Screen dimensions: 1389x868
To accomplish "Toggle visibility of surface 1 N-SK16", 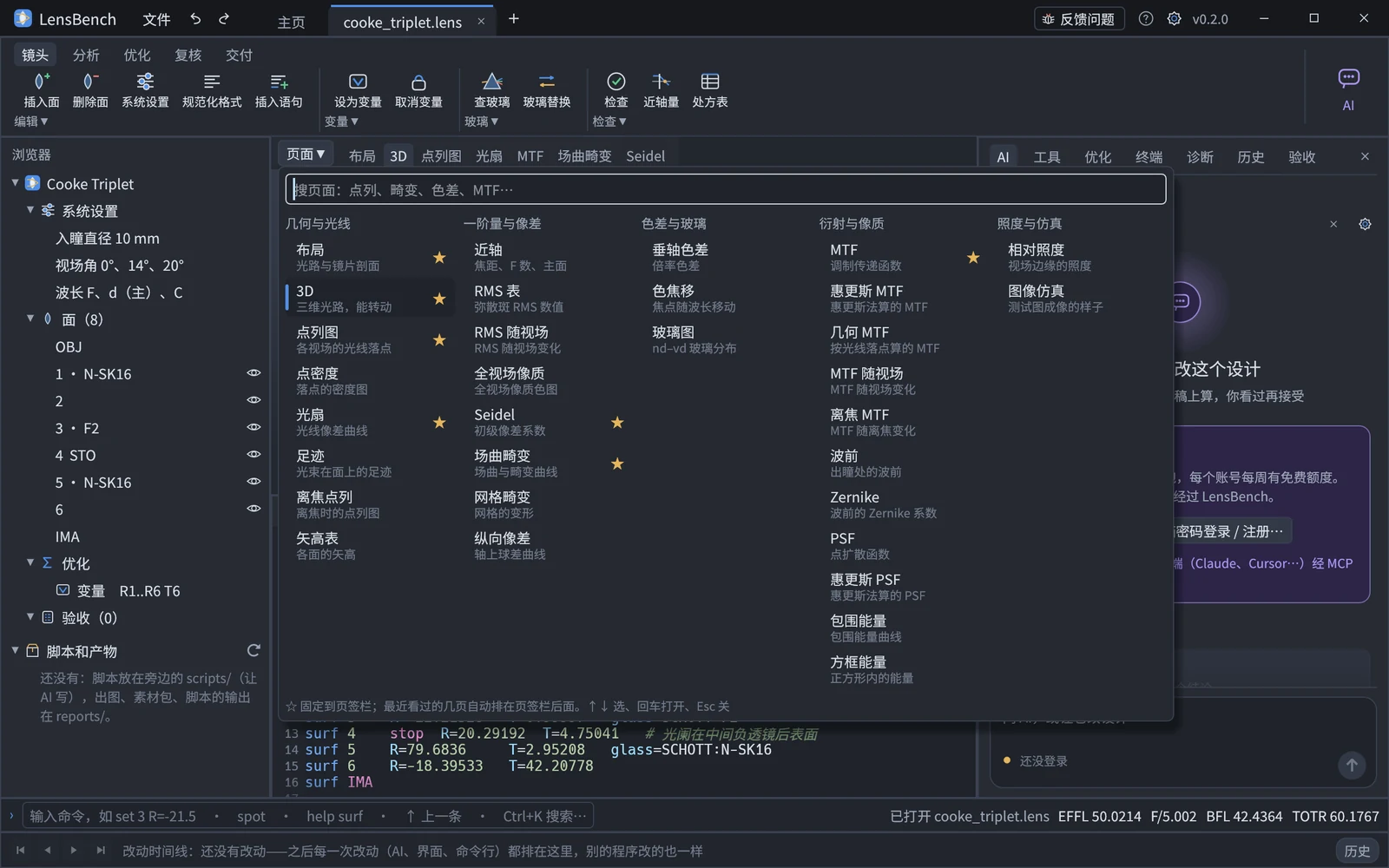I will (253, 373).
